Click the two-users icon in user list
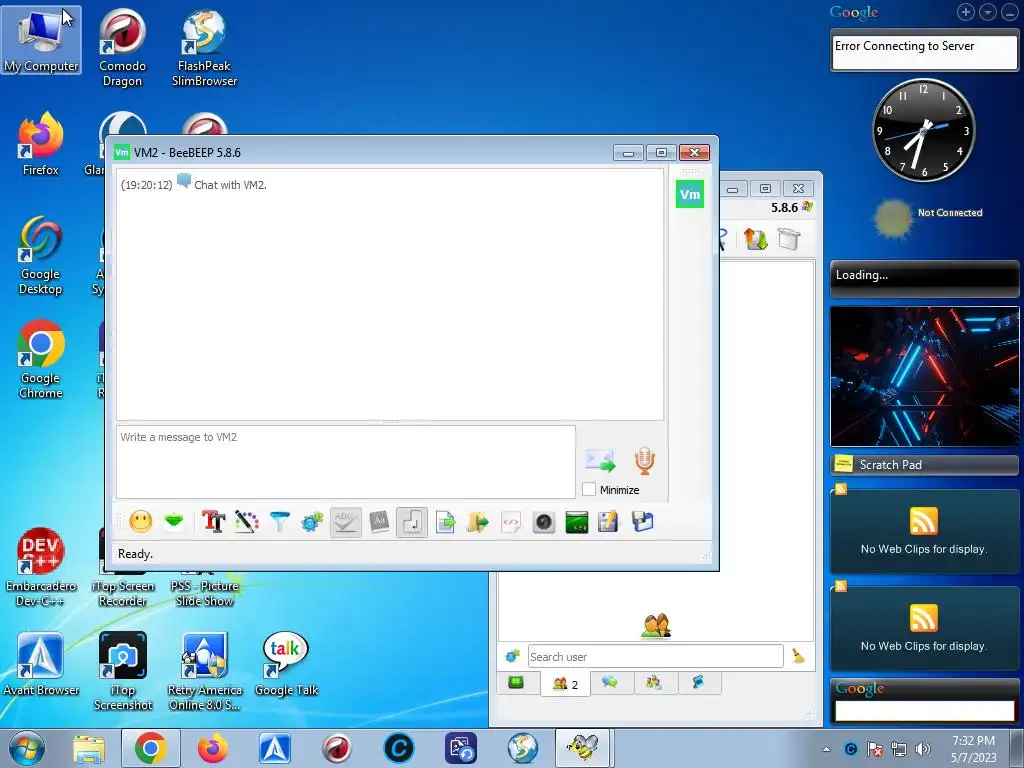The image size is (1024, 768). click(656, 625)
